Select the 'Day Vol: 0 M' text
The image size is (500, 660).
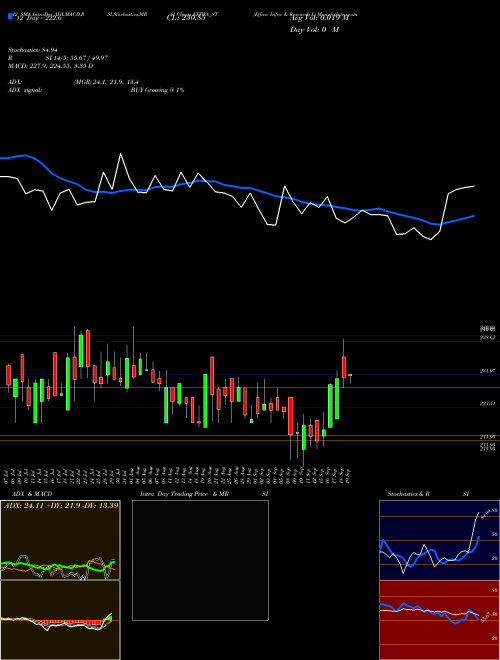point(314,30)
